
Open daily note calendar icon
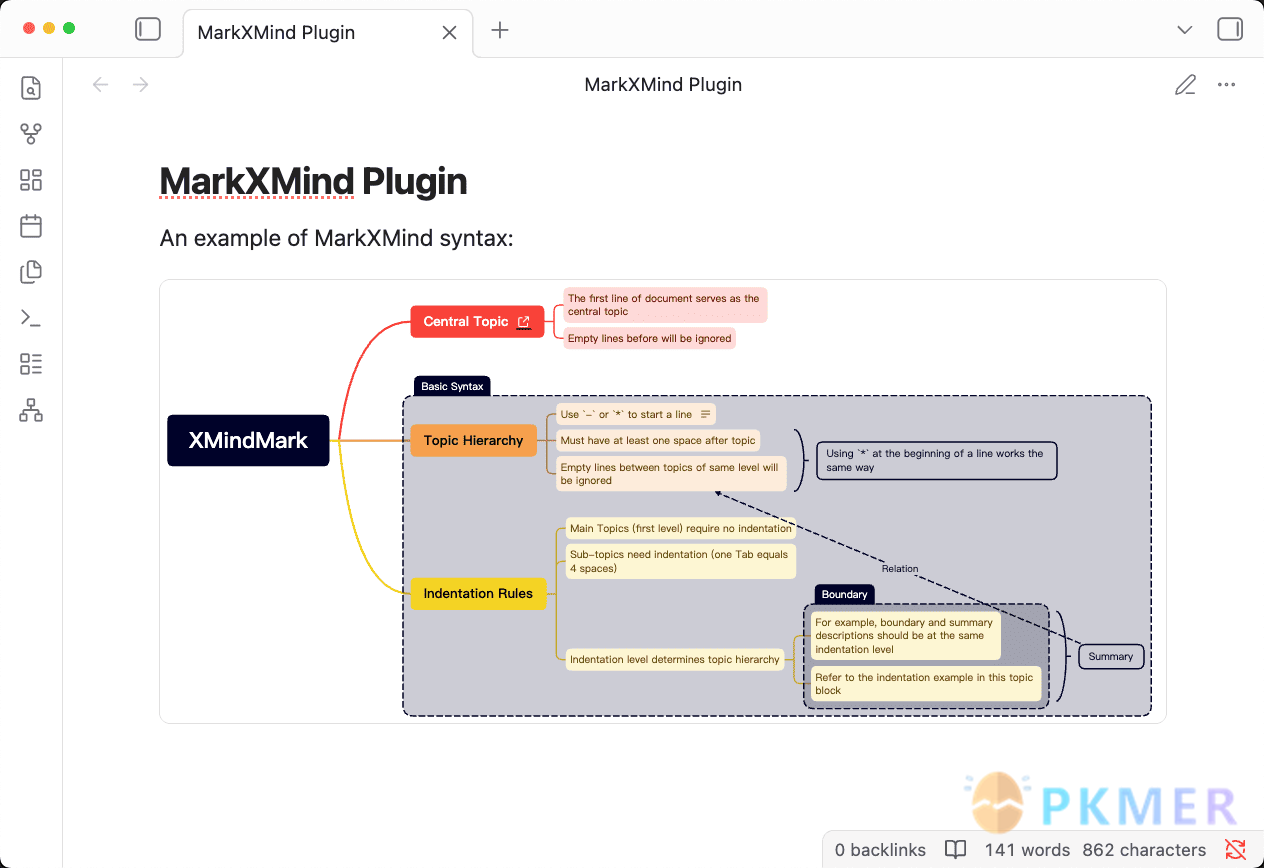click(x=31, y=226)
